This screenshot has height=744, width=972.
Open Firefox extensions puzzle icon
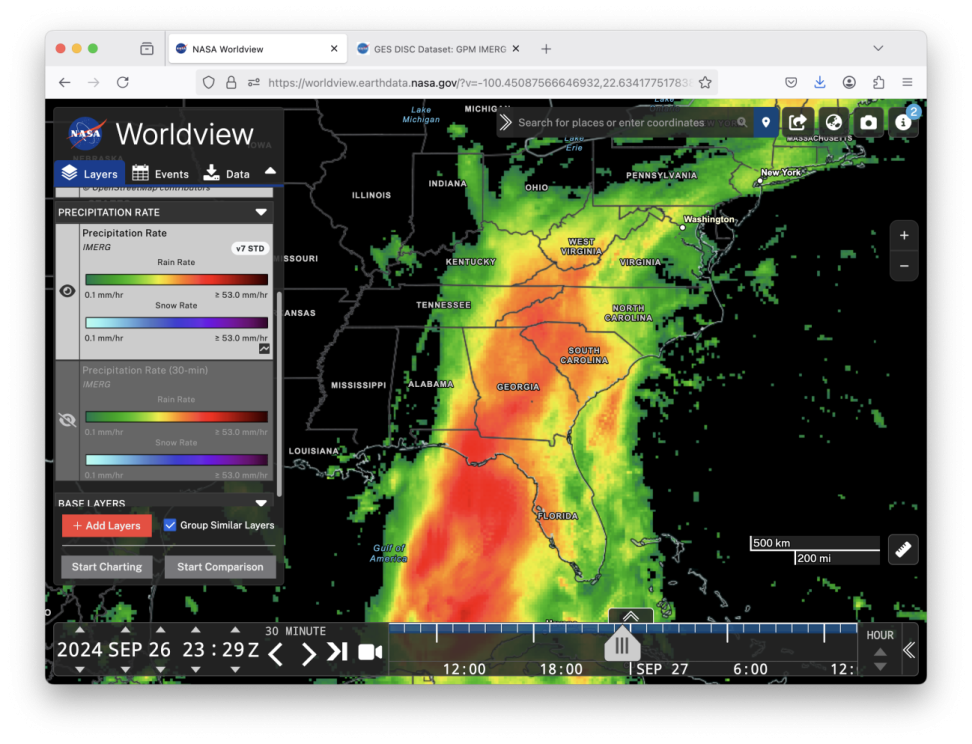pyautogui.click(x=878, y=82)
